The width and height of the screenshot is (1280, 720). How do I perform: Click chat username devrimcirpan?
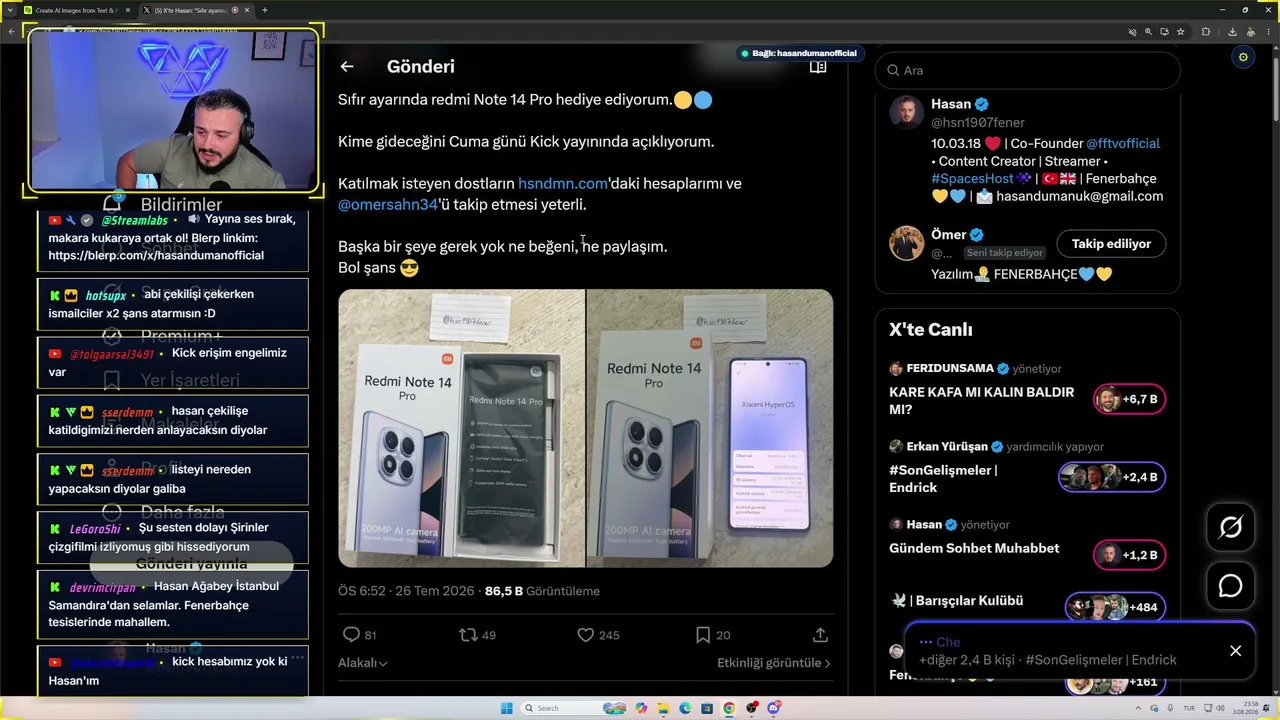[103, 588]
